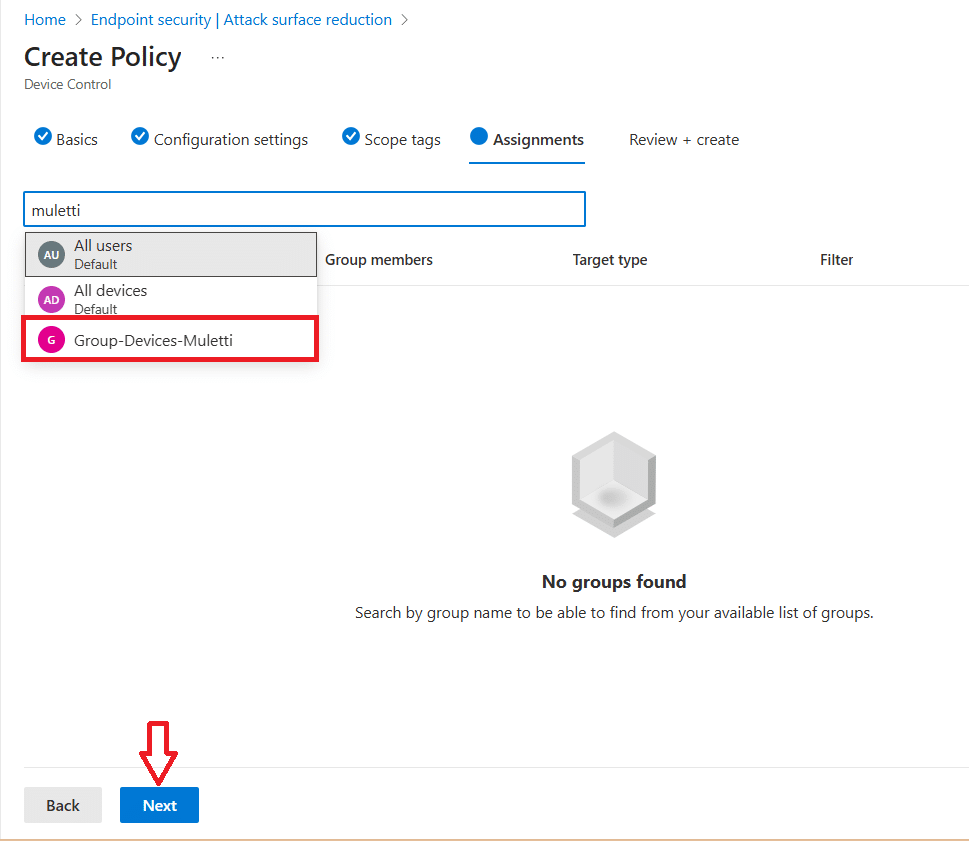969x841 pixels.
Task: Follow the Home breadcrumb link
Action: coord(45,20)
